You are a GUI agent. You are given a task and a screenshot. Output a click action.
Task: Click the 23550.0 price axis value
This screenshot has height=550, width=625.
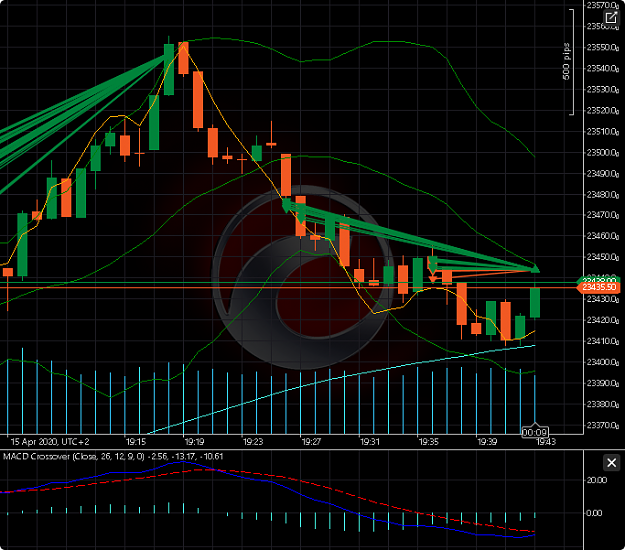[x=603, y=47]
